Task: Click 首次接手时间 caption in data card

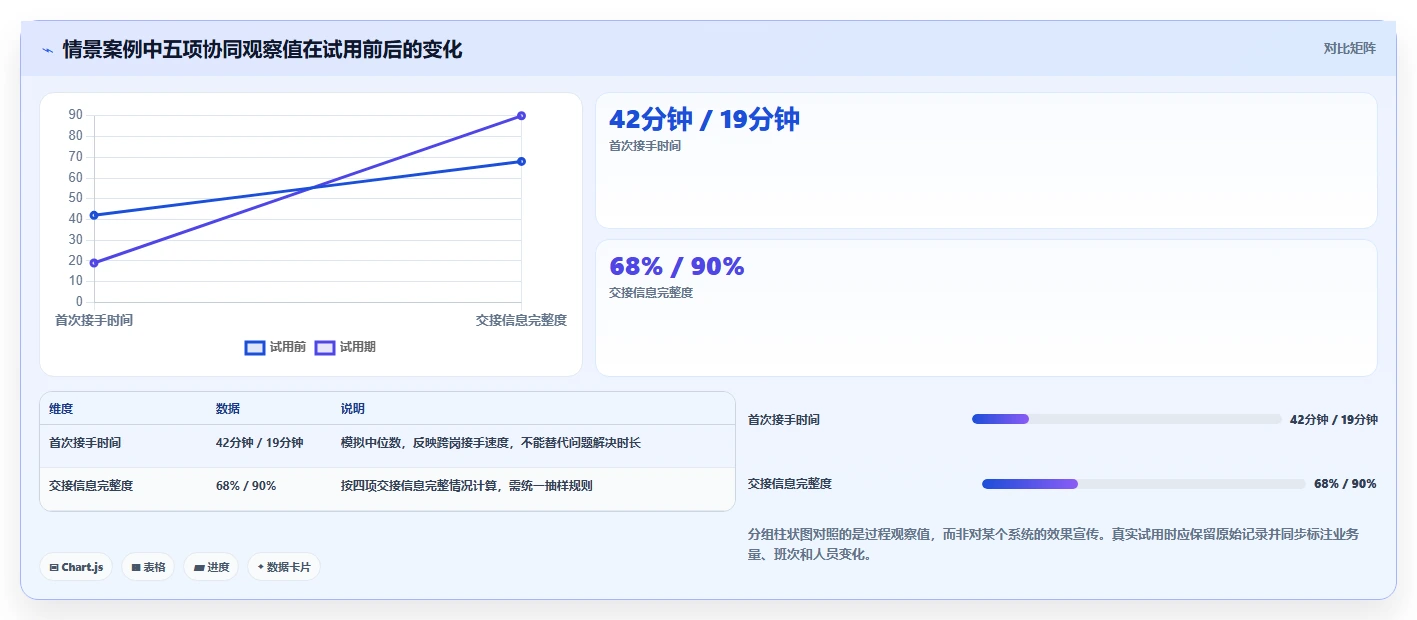Action: pos(645,145)
